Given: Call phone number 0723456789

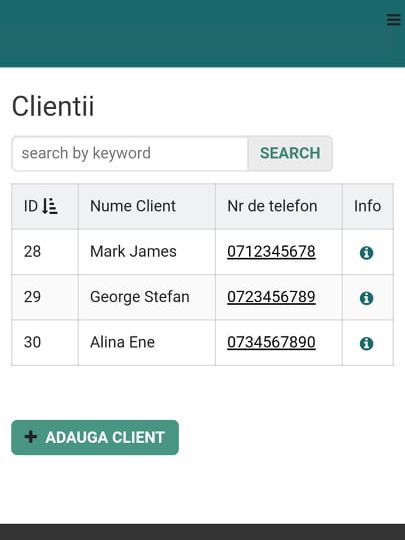Looking at the screenshot, I should pyautogui.click(x=271, y=297).
